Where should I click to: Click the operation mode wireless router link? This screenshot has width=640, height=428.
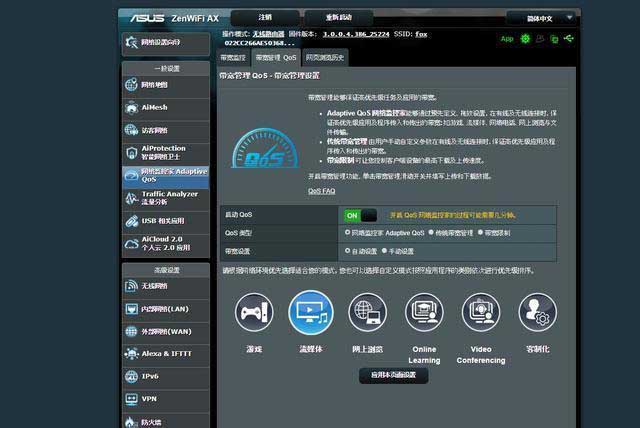point(268,34)
